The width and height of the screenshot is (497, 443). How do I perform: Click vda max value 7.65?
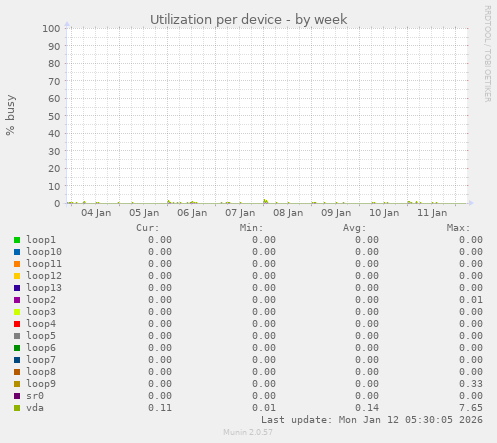pos(471,408)
